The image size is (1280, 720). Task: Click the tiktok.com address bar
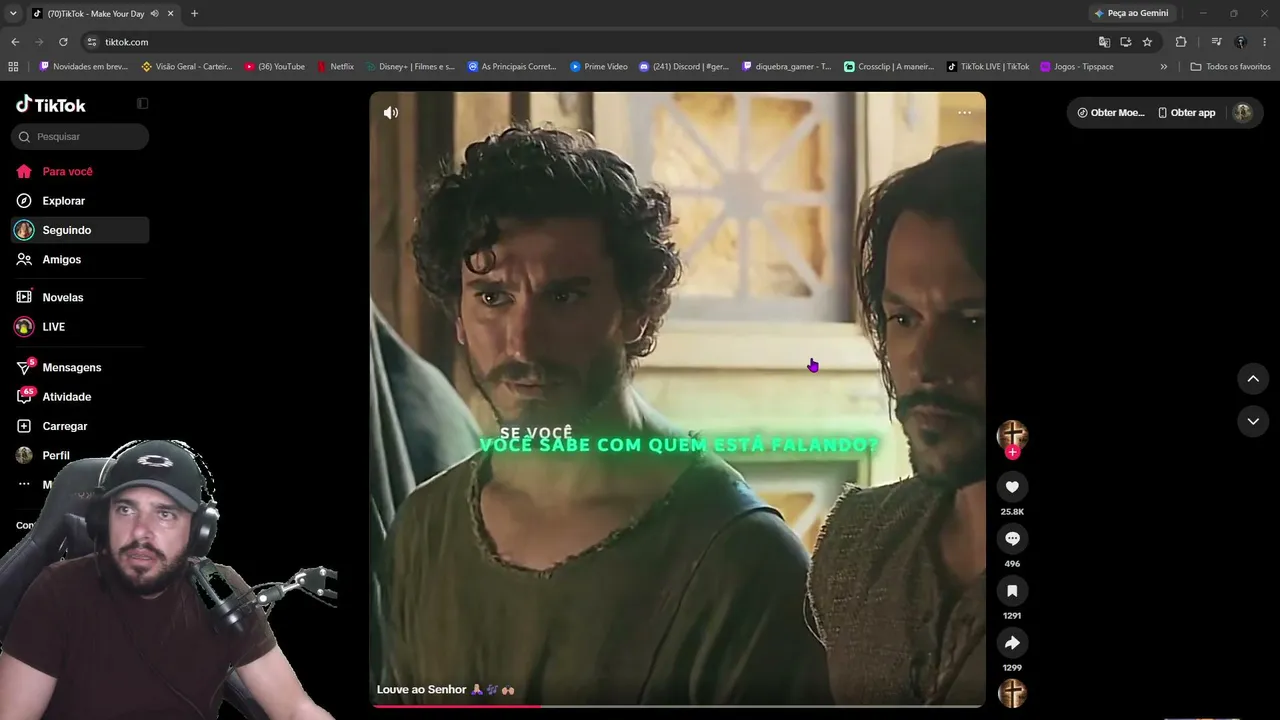590,42
